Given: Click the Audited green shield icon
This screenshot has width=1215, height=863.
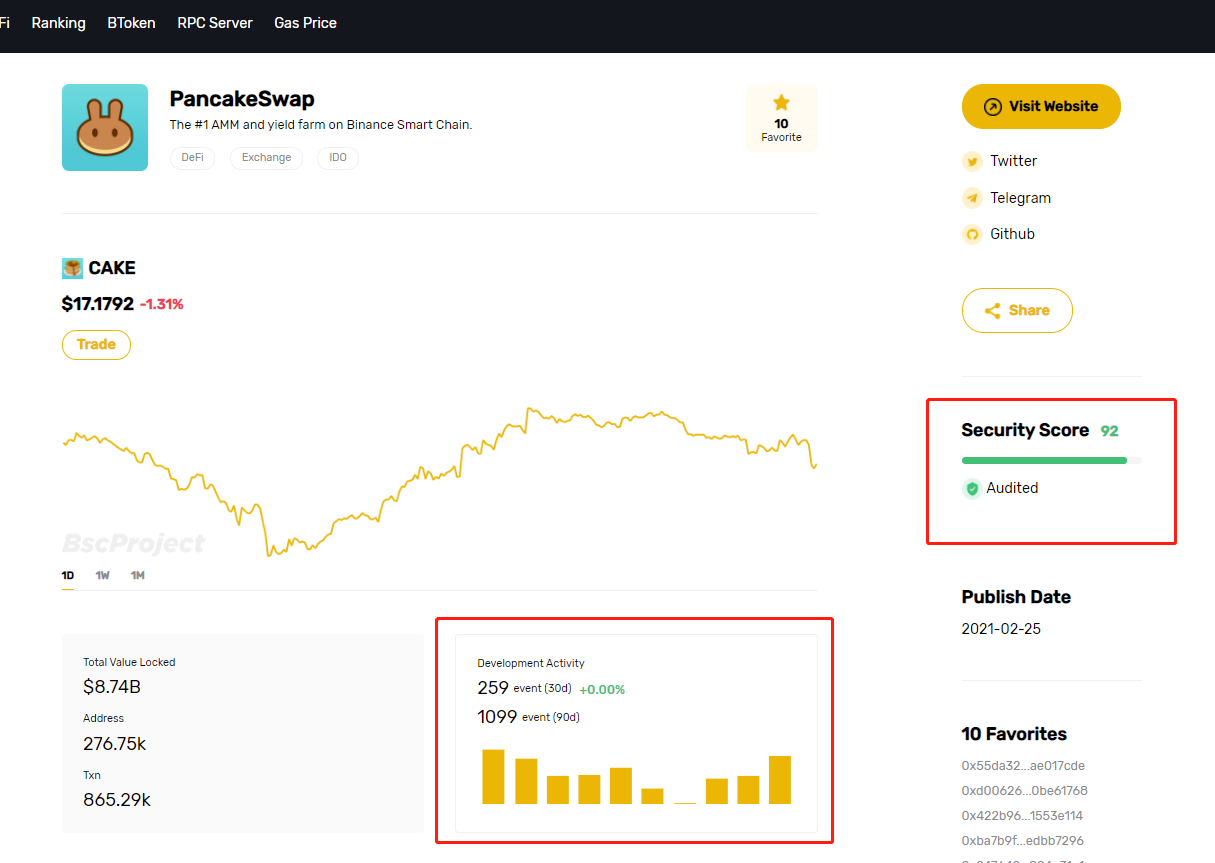Looking at the screenshot, I should 972,489.
